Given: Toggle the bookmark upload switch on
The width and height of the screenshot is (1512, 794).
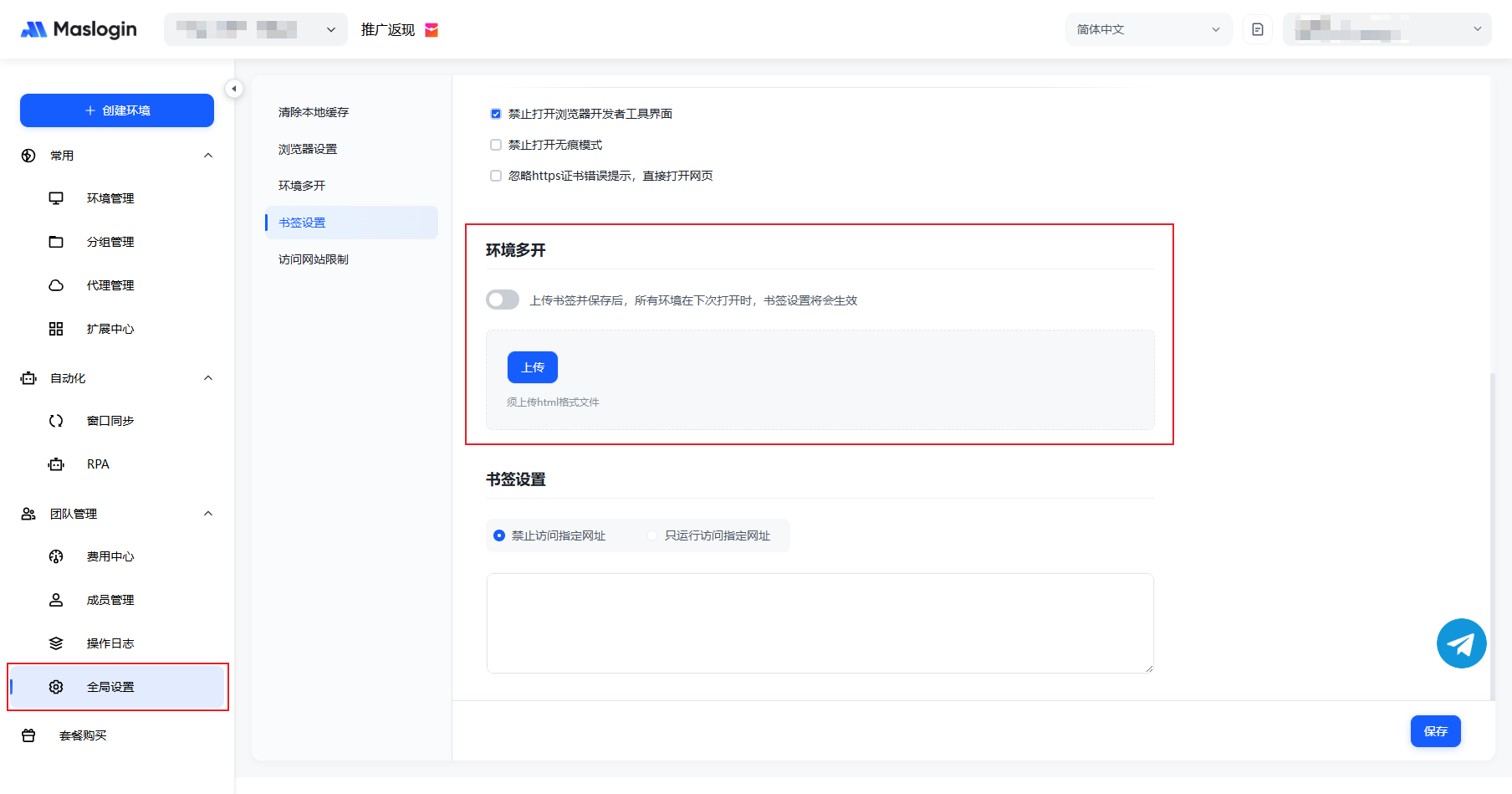Looking at the screenshot, I should (503, 300).
